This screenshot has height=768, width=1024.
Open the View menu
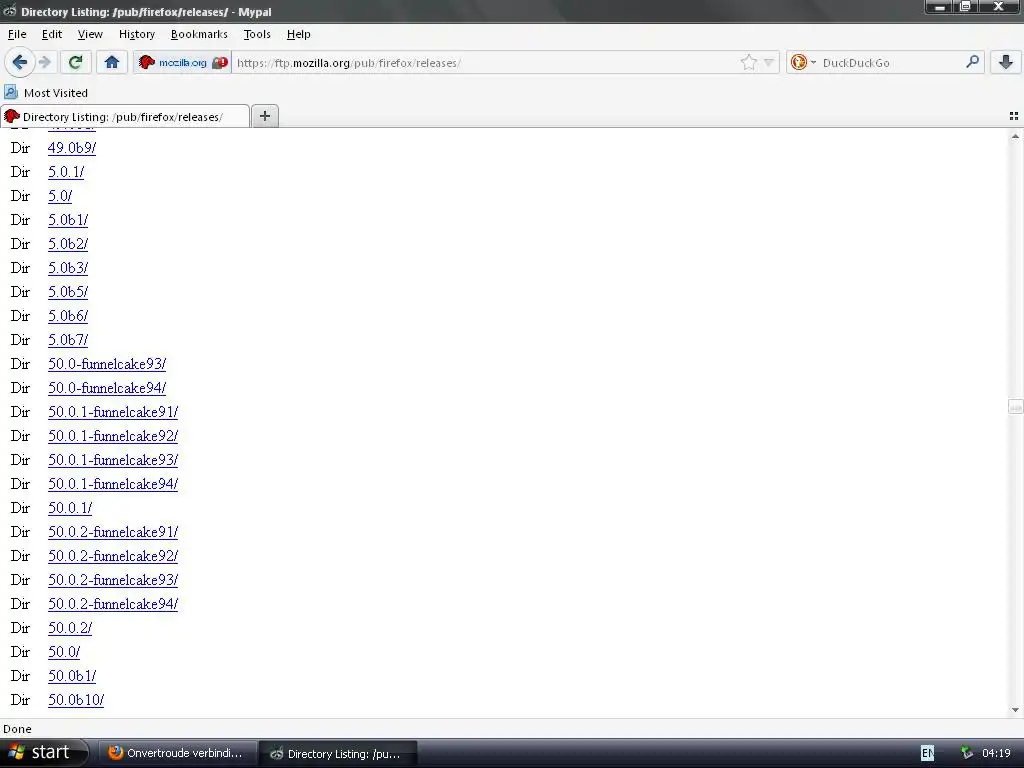(x=90, y=34)
